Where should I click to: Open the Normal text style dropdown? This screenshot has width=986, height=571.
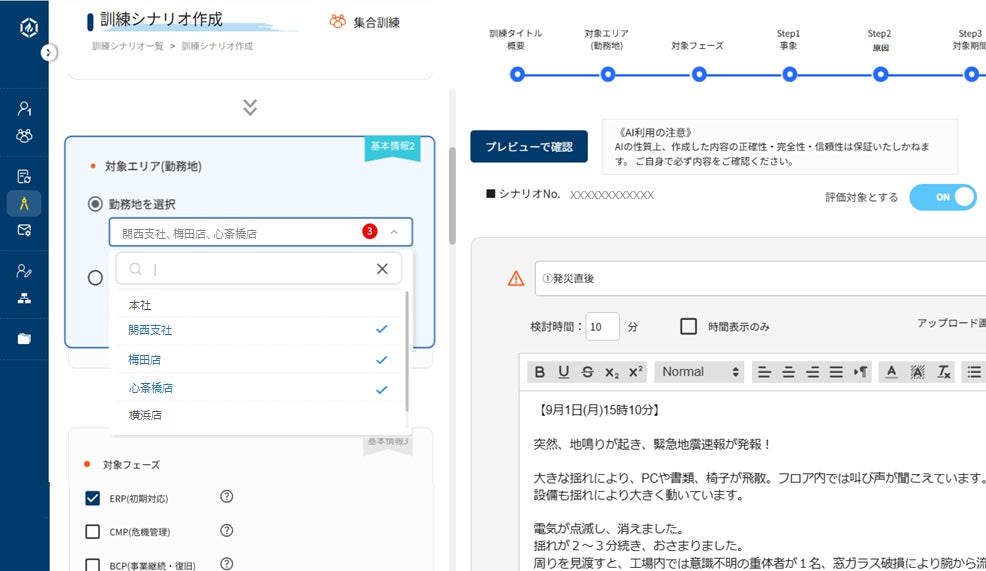coord(700,372)
